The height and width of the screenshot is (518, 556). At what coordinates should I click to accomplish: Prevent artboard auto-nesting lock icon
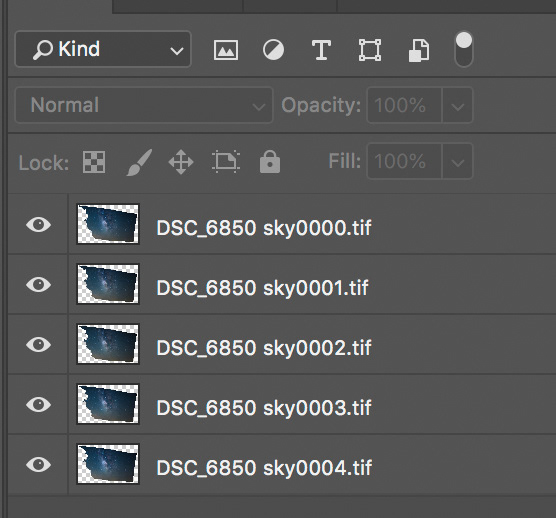pos(226,162)
